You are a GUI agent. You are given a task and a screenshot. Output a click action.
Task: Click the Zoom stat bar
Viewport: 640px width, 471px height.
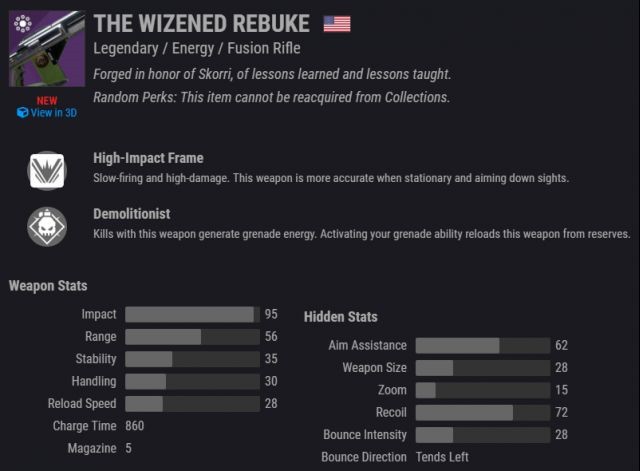pos(483,390)
